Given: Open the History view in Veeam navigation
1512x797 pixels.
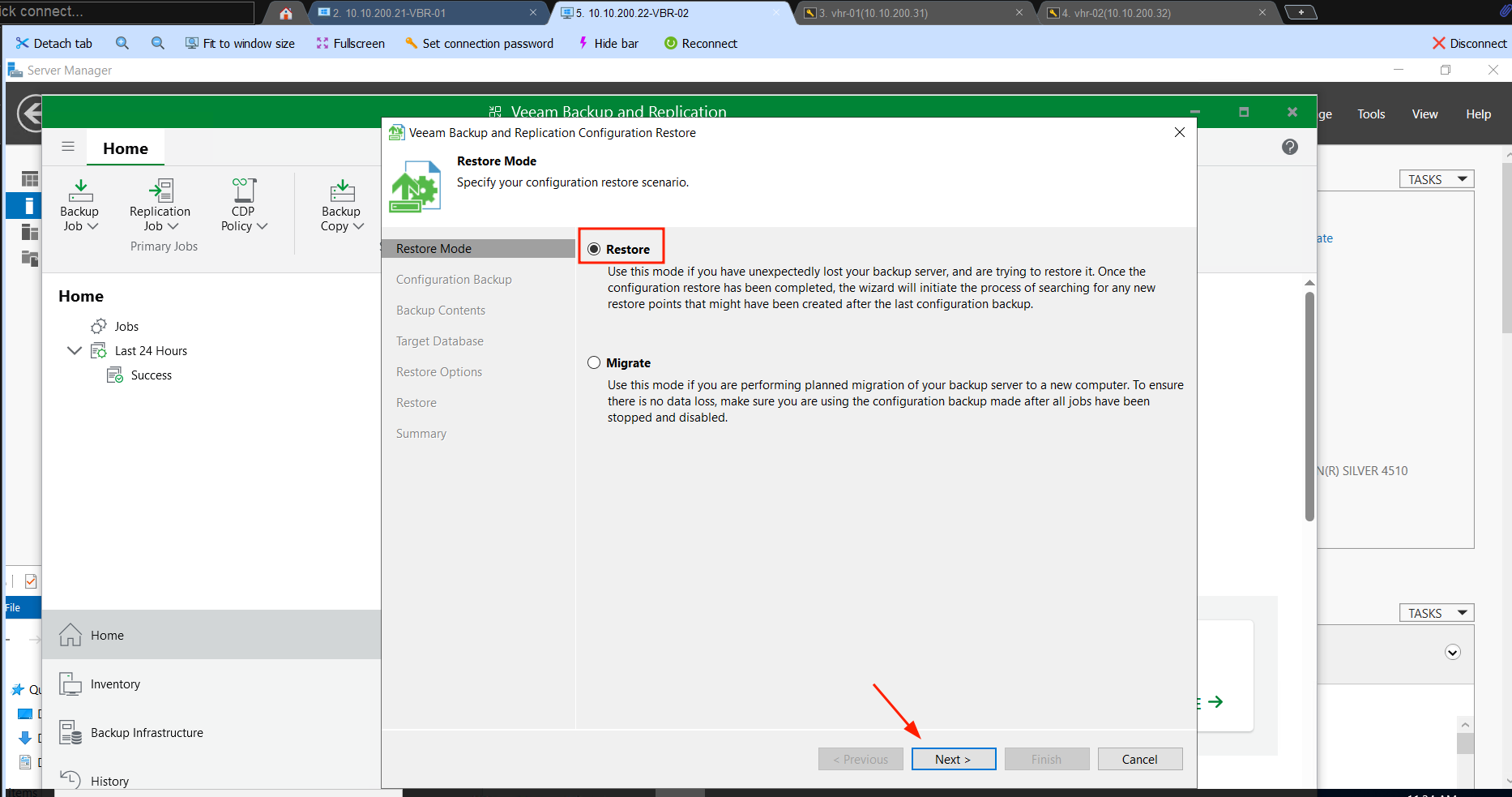Looking at the screenshot, I should tap(211, 780).
